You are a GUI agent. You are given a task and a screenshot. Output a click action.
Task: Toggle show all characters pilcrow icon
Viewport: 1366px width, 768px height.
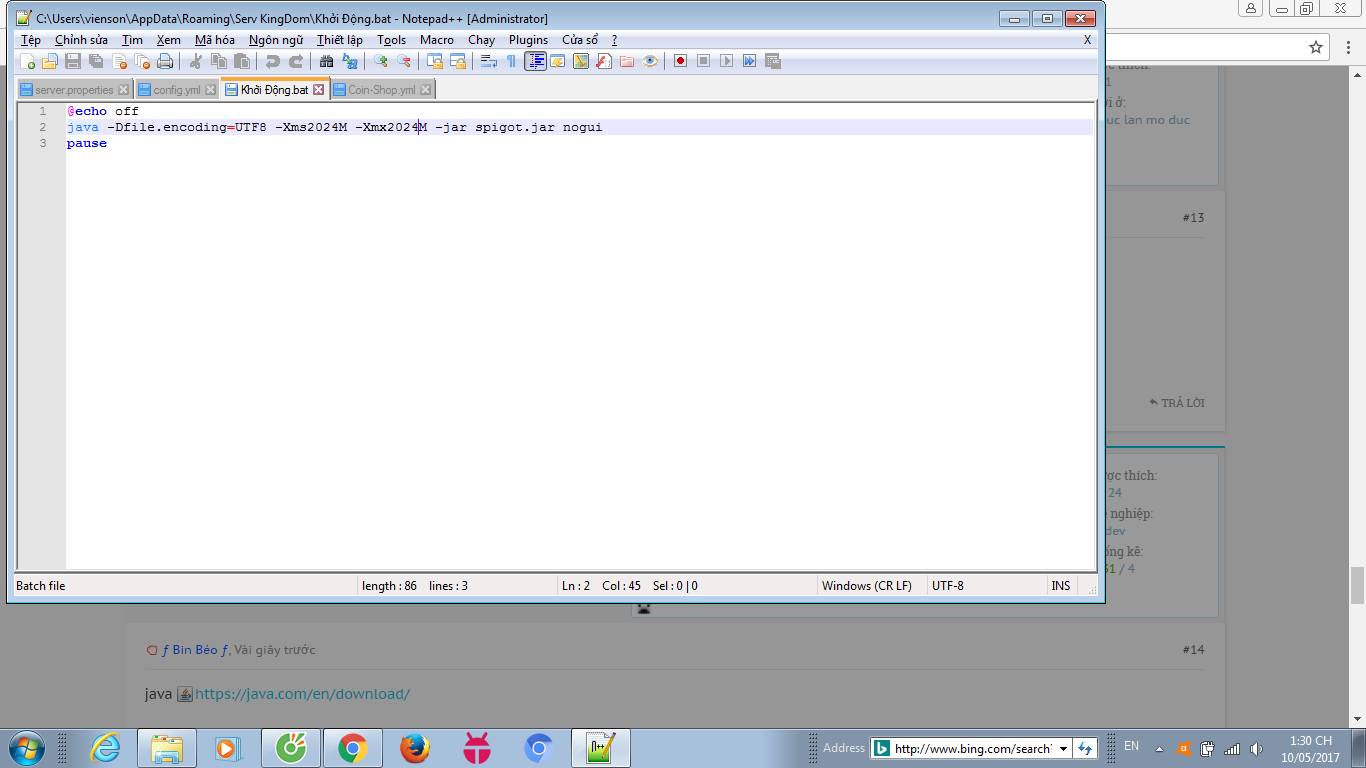(x=511, y=61)
